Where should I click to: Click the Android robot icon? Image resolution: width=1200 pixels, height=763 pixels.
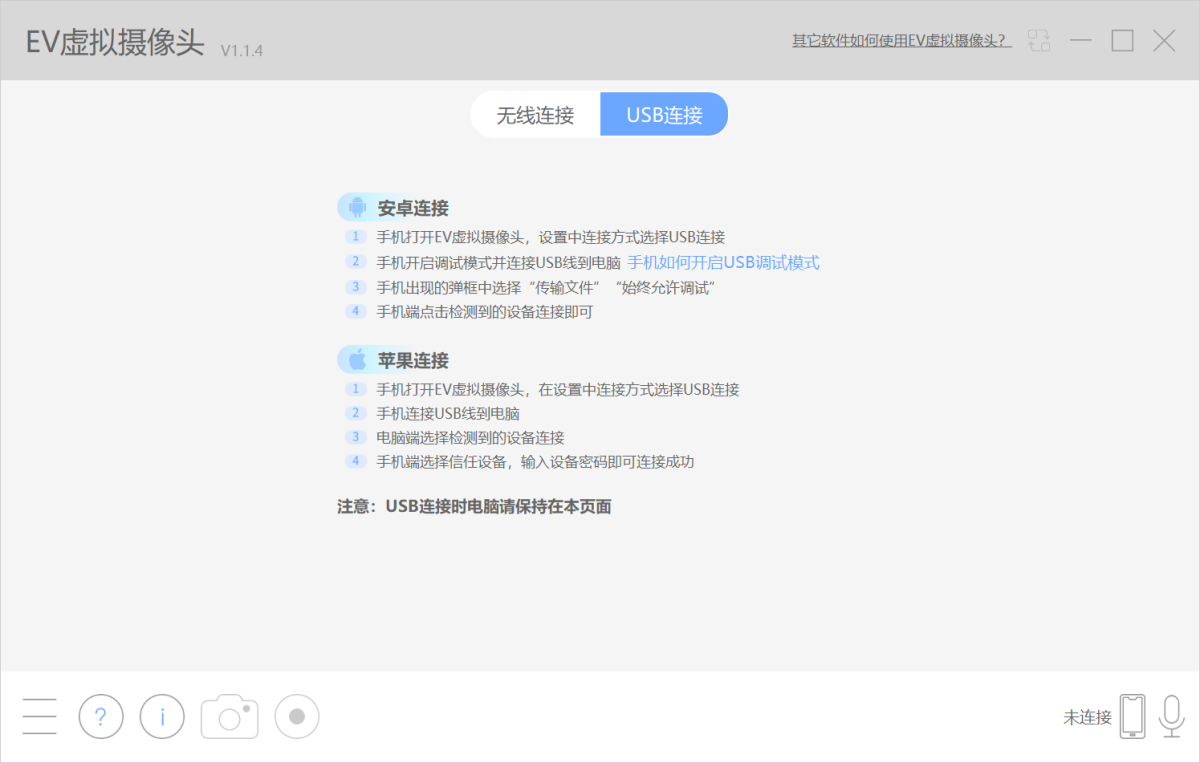[357, 208]
